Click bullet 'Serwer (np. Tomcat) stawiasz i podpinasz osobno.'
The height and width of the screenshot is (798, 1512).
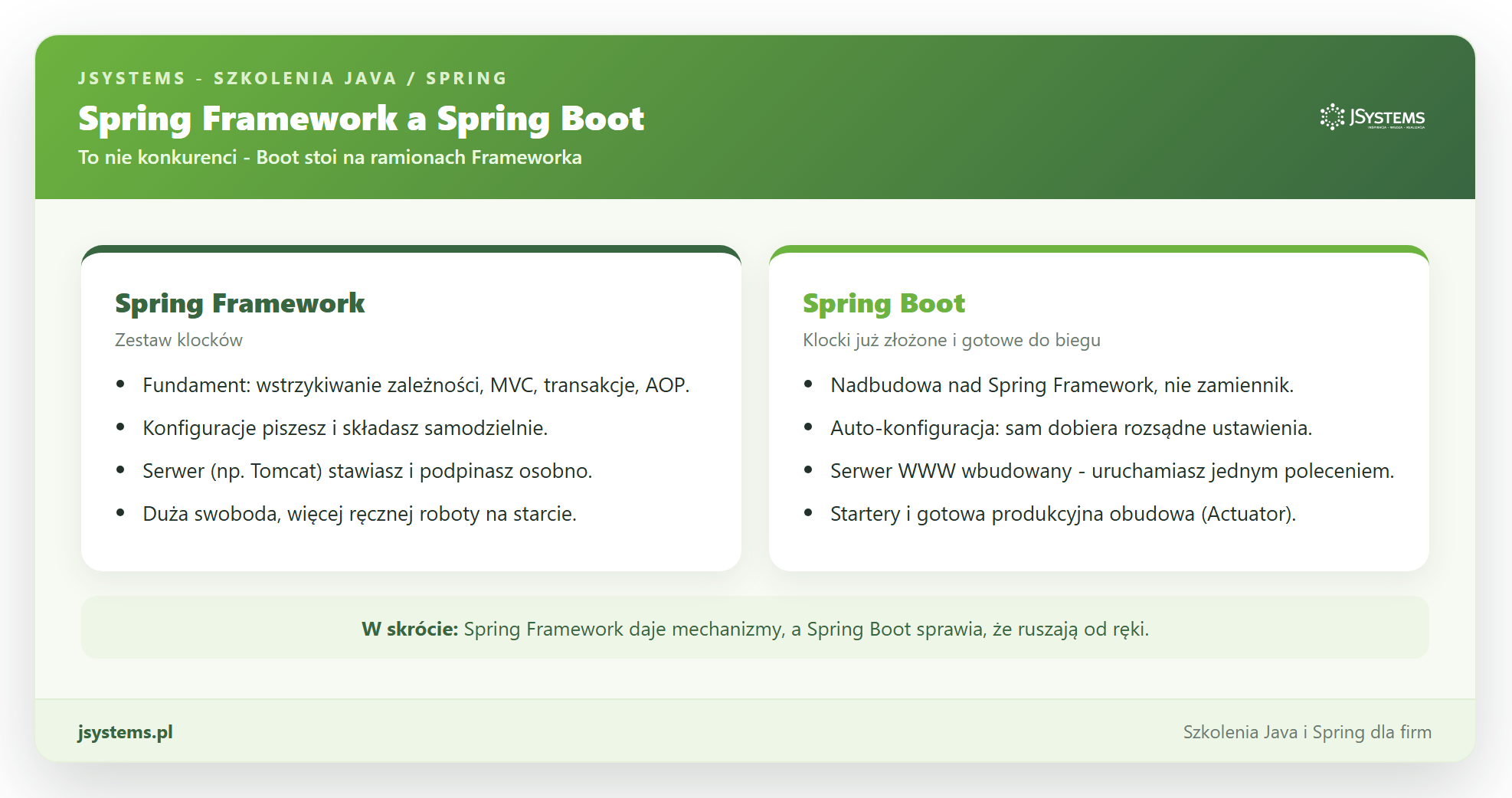click(367, 471)
